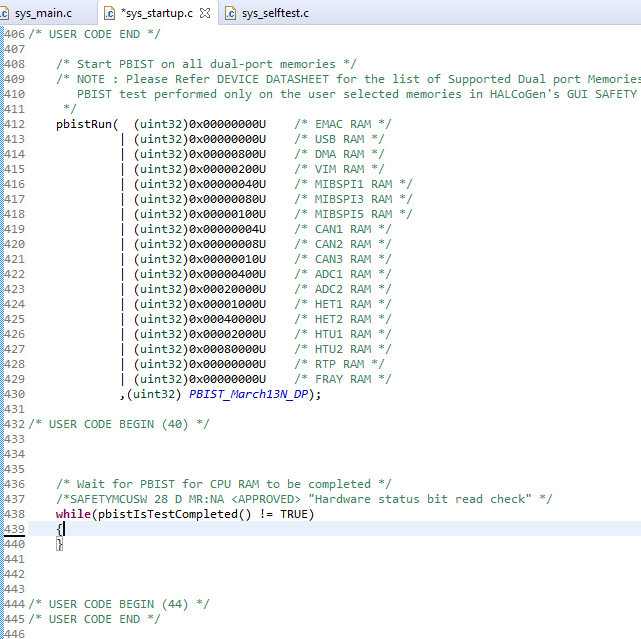Click the USER CODE END comment on line 445

coord(94,619)
